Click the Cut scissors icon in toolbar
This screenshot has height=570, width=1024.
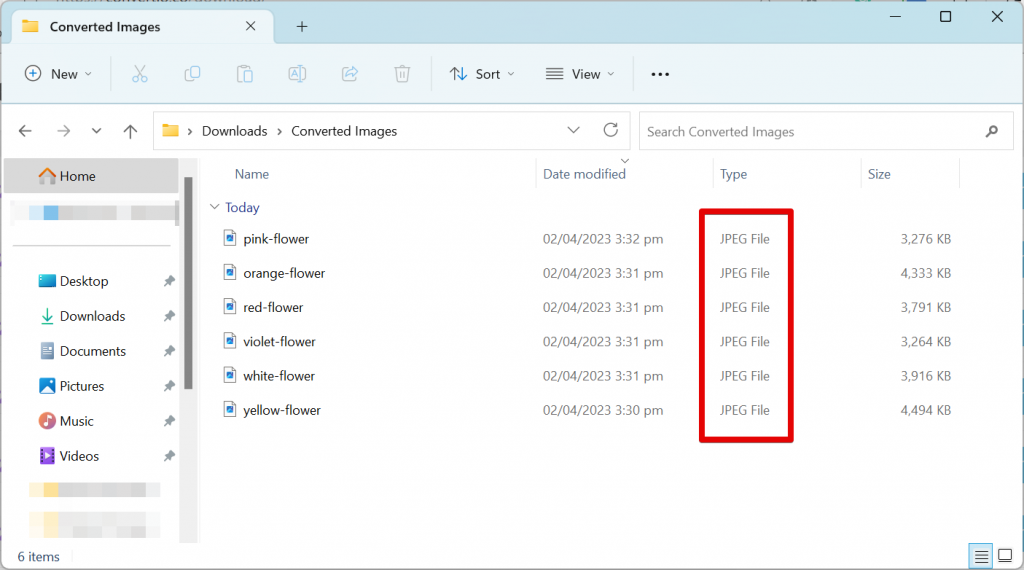pos(140,74)
